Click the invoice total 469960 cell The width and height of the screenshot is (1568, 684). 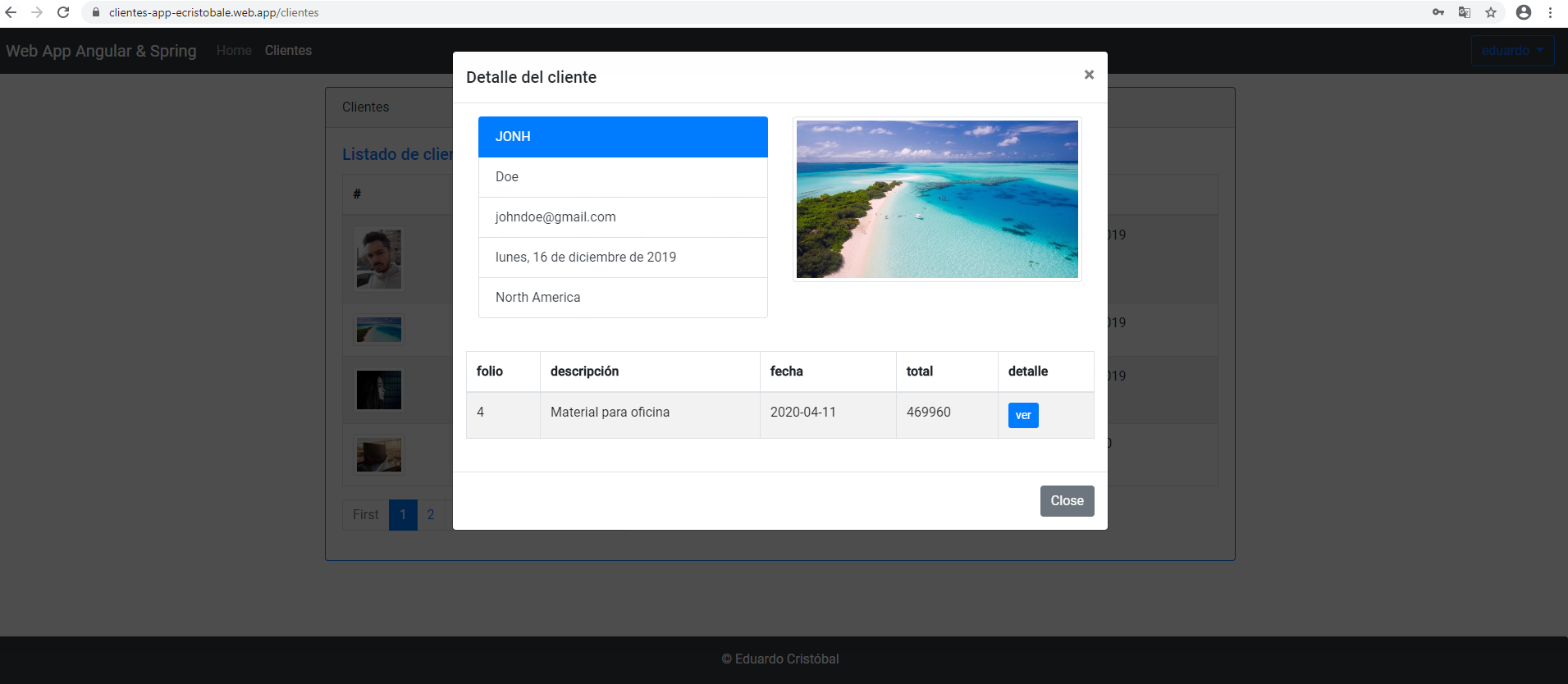[947, 415]
